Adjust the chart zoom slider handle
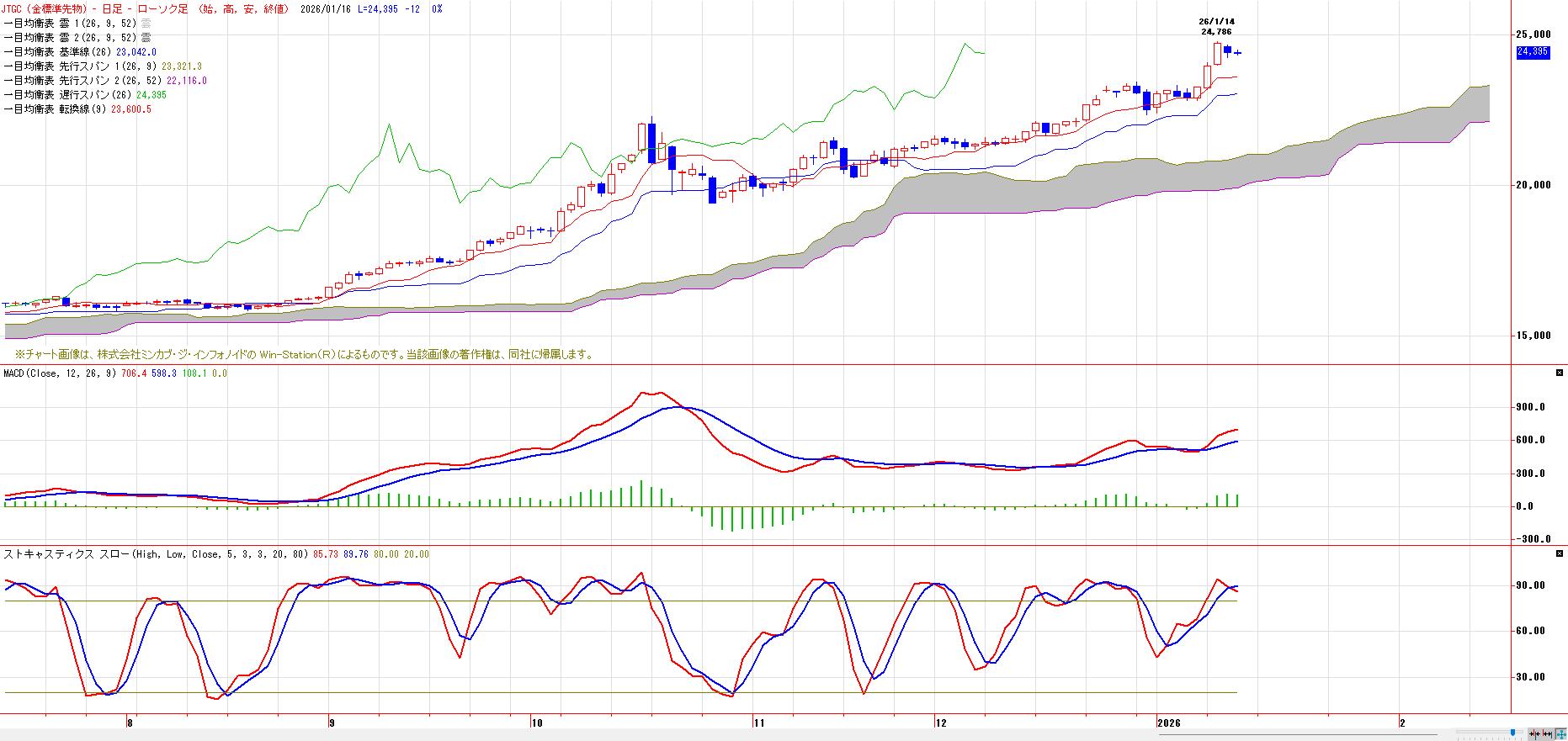Screen dimensions: 1568x741 [x=1512, y=733]
